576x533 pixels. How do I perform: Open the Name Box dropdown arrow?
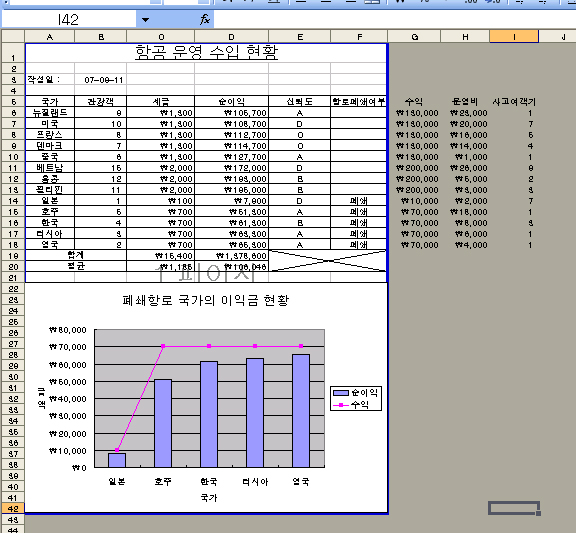click(x=145, y=19)
